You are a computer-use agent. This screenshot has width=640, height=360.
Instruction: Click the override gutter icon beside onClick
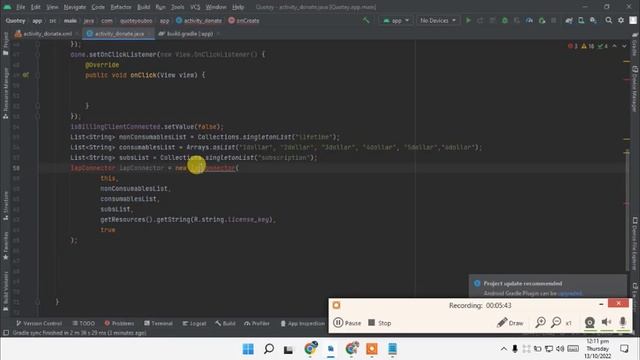tap(26, 75)
